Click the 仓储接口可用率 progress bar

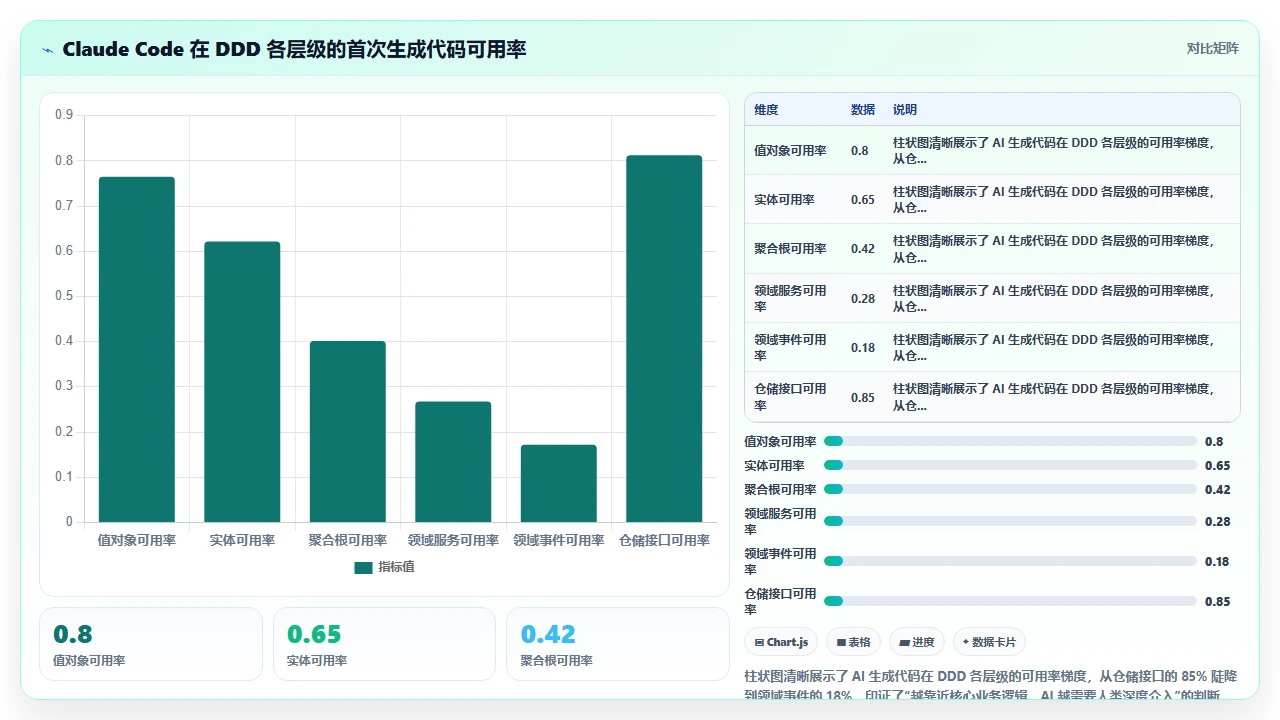tap(1010, 601)
